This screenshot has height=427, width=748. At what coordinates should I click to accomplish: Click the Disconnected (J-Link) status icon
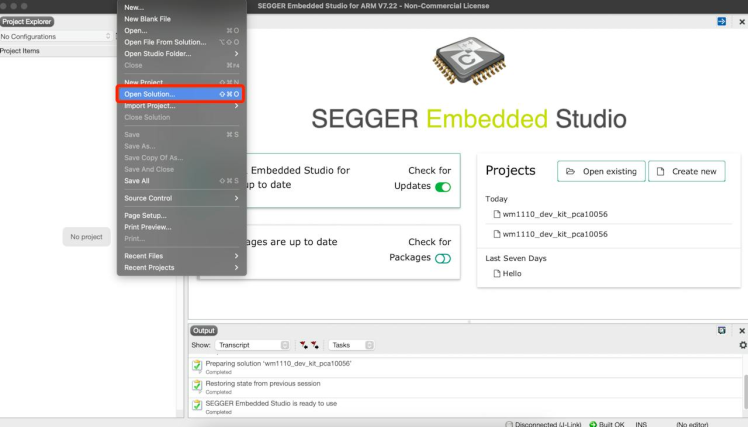pos(509,424)
